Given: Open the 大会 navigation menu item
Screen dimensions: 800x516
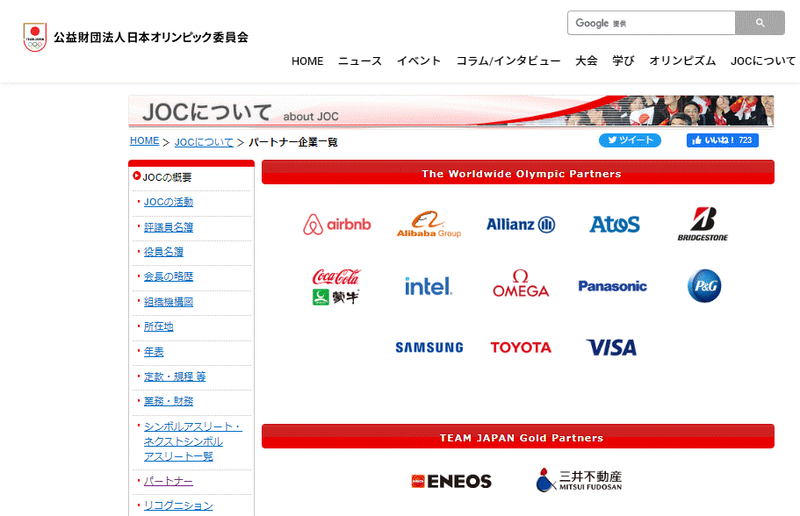Looking at the screenshot, I should click(586, 61).
